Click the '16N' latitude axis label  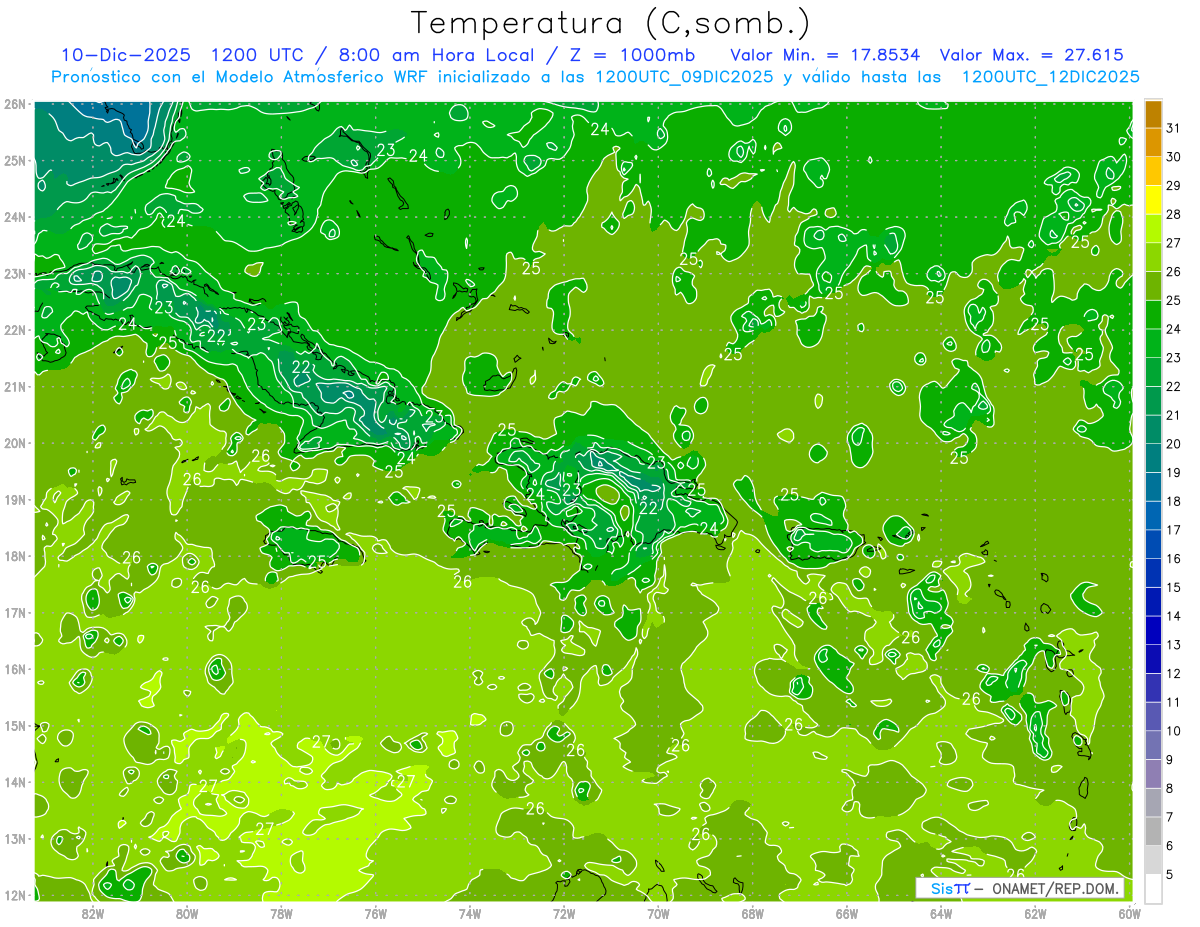15,669
